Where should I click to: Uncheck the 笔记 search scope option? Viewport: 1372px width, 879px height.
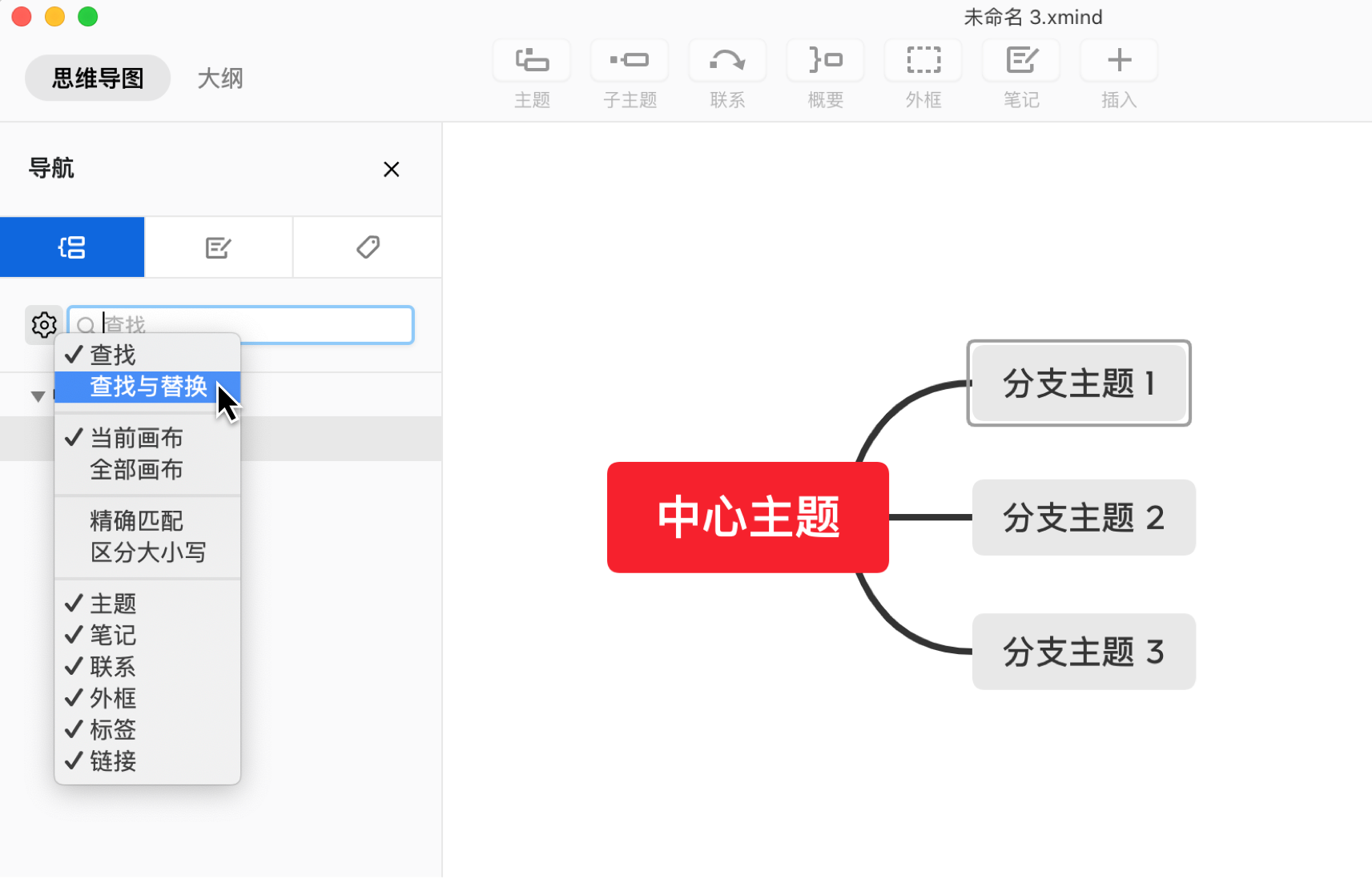pyautogui.click(x=113, y=635)
